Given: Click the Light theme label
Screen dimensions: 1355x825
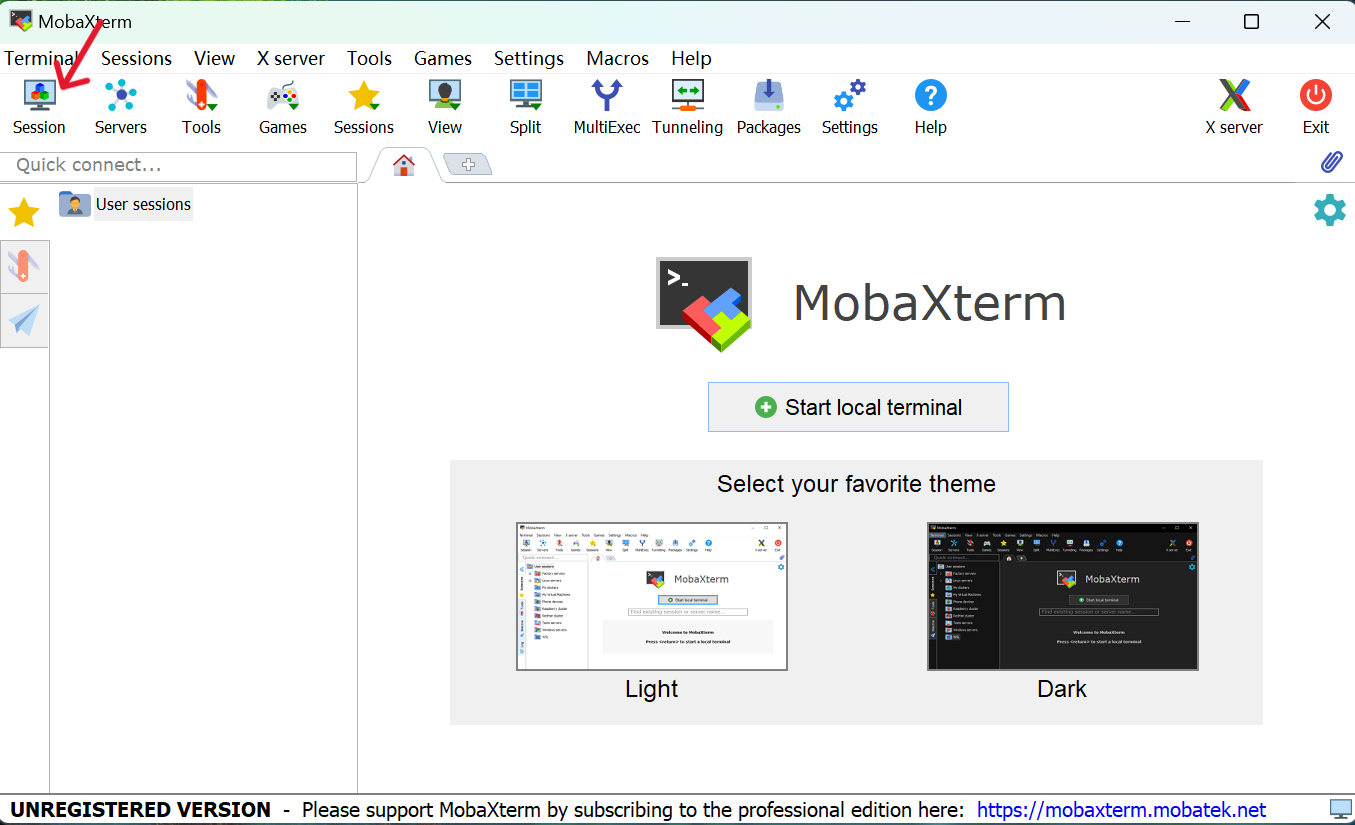Looking at the screenshot, I should coord(652,689).
